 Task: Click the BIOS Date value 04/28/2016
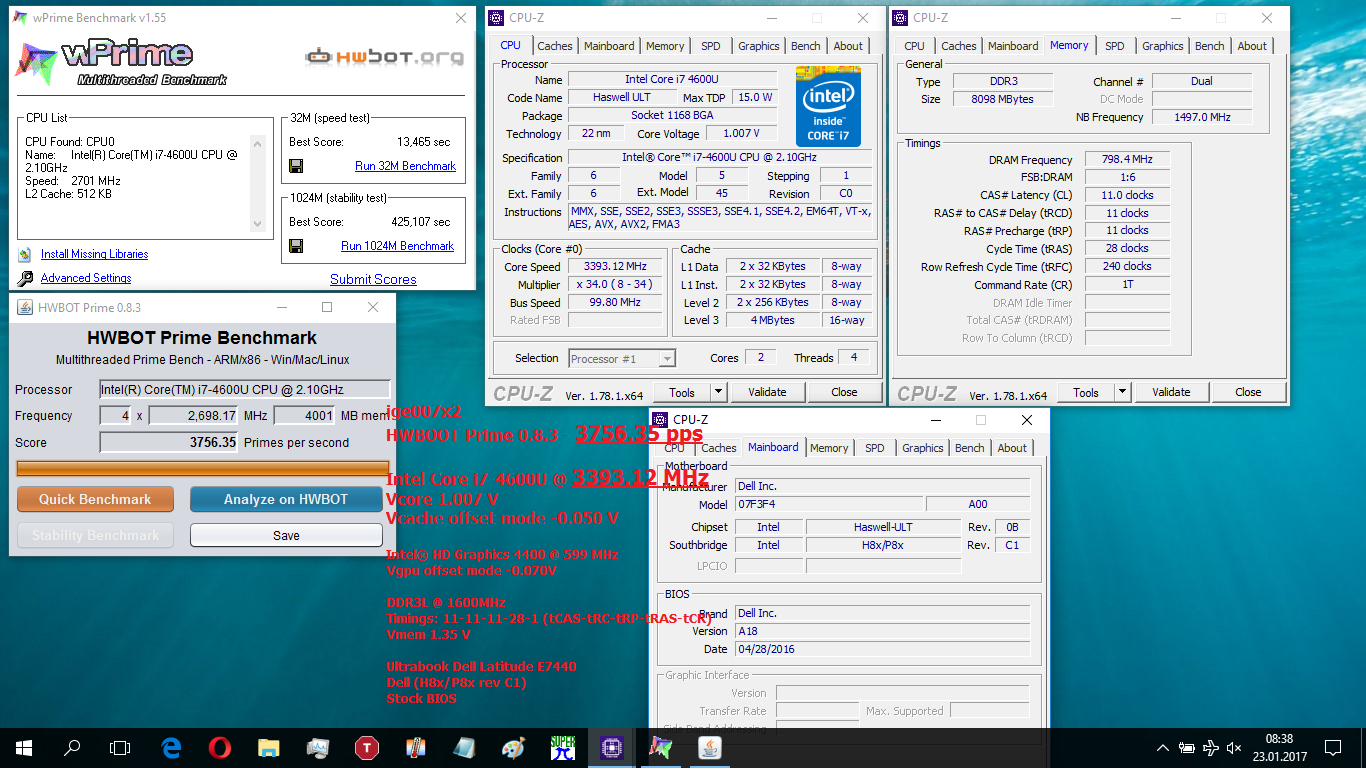click(x=882, y=649)
